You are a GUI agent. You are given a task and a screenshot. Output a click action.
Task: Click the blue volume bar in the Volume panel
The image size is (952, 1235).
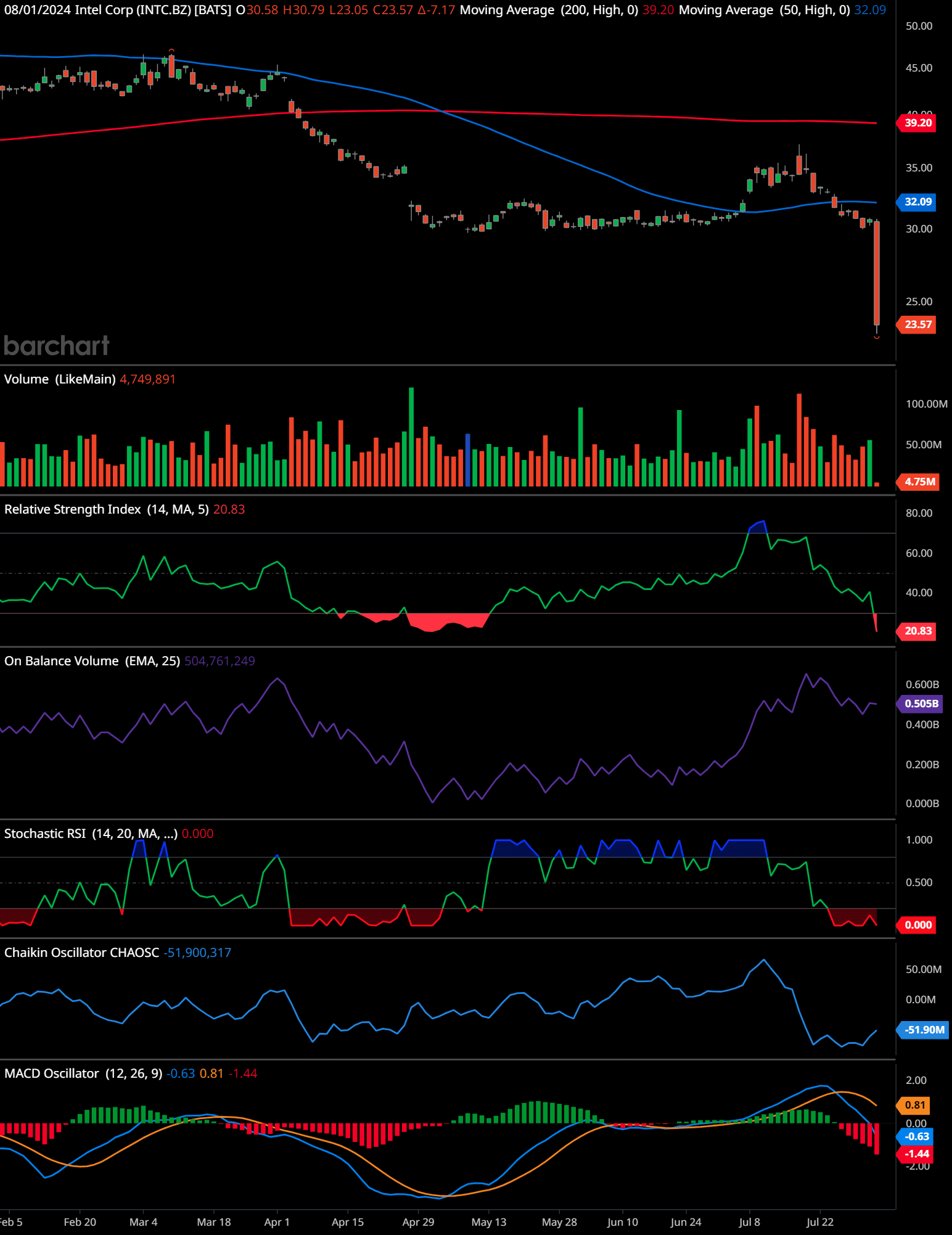tap(467, 461)
